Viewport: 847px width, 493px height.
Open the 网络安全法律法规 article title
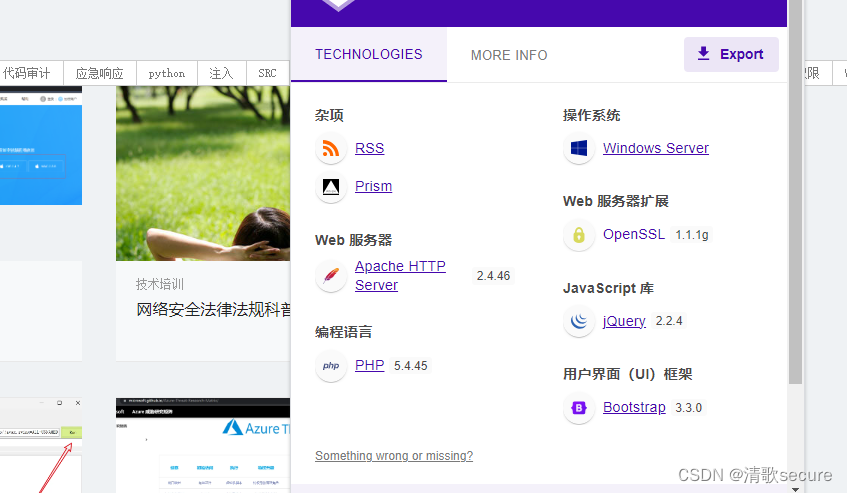click(x=213, y=309)
